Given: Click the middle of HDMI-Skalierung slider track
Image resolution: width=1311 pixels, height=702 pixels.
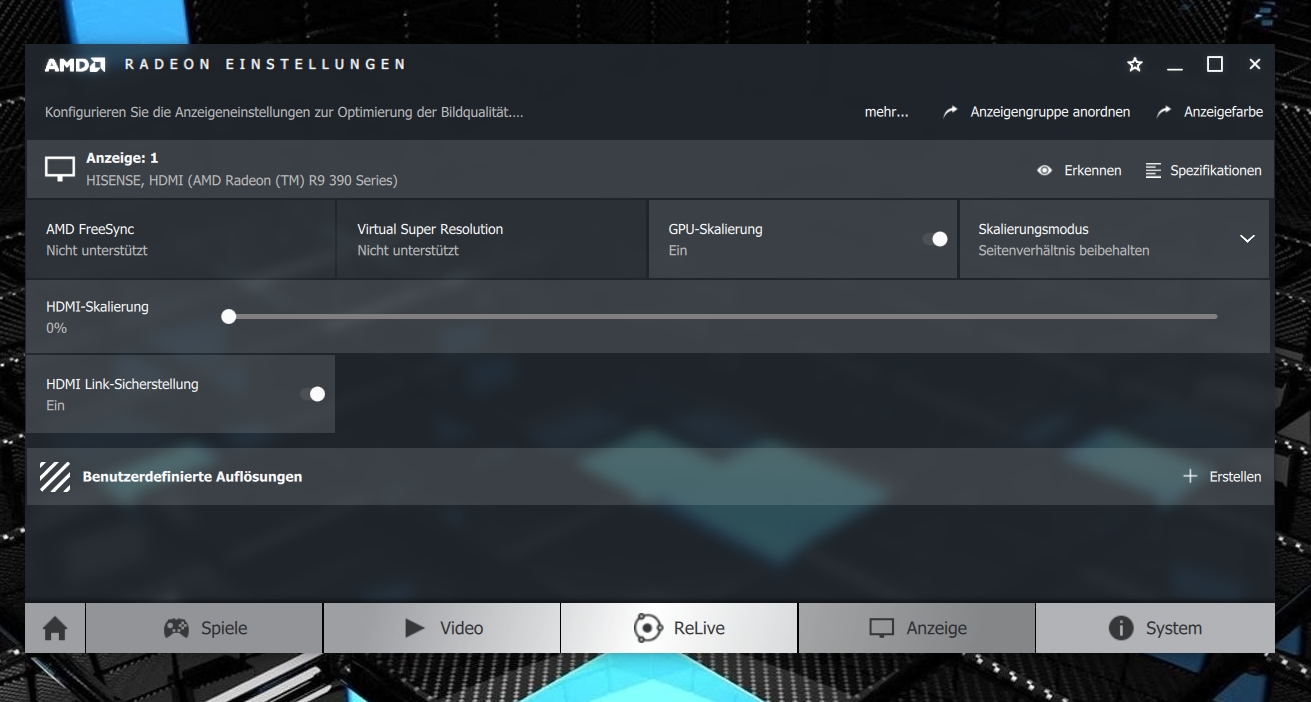Looking at the screenshot, I should point(723,316).
